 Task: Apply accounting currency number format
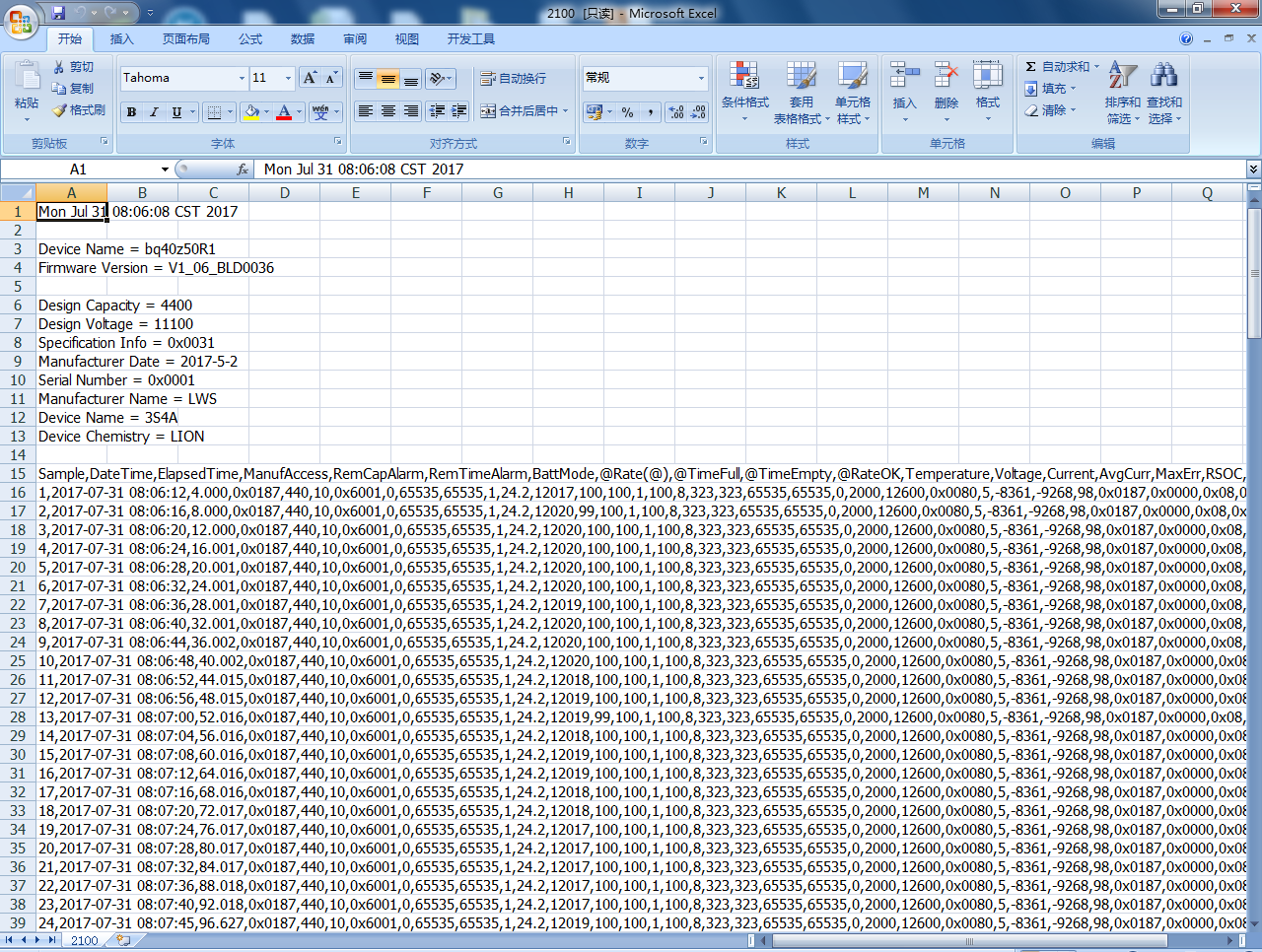[595, 112]
